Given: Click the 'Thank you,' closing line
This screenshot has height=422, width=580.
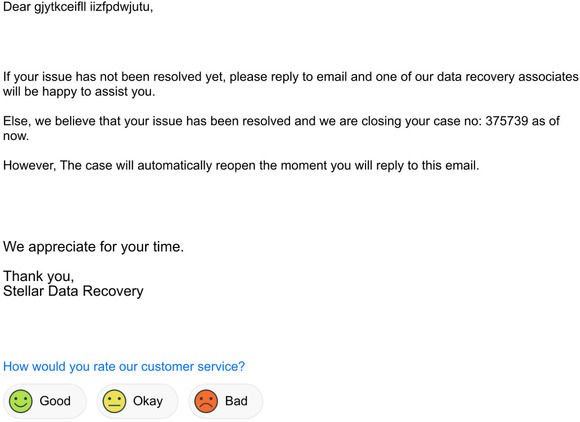Looking at the screenshot, I should (x=38, y=276).
